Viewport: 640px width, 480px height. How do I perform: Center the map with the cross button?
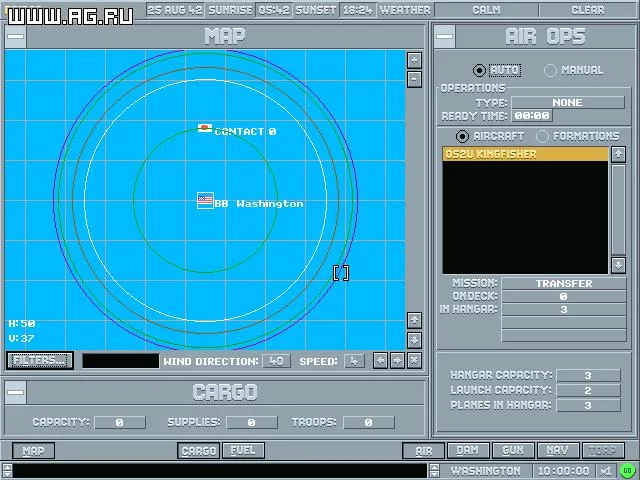(414, 360)
